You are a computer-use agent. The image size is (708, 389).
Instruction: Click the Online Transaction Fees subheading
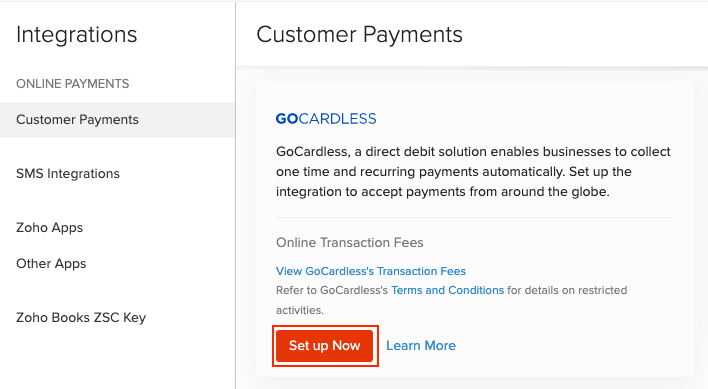point(350,243)
